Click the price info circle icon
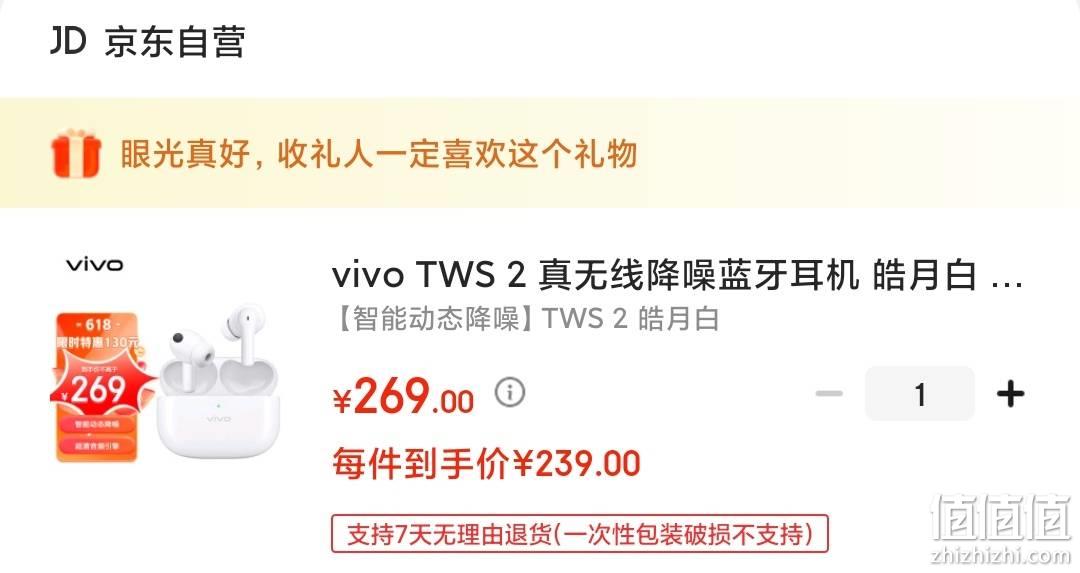Image resolution: width=1080 pixels, height=573 pixels. [510, 393]
